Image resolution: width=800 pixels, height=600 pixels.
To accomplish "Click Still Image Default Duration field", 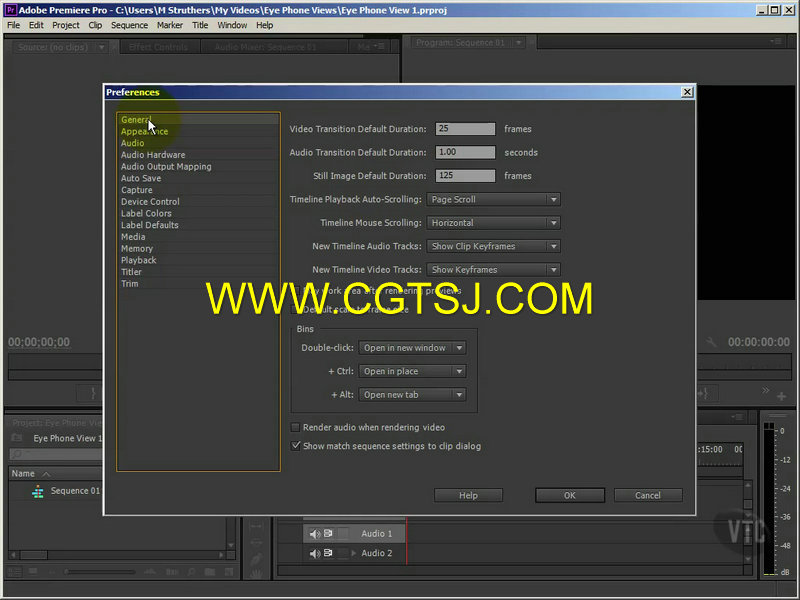I will [x=465, y=176].
